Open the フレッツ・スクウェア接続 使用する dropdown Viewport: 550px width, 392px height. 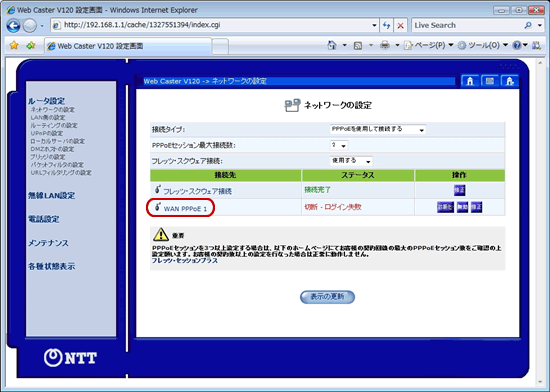pos(351,161)
